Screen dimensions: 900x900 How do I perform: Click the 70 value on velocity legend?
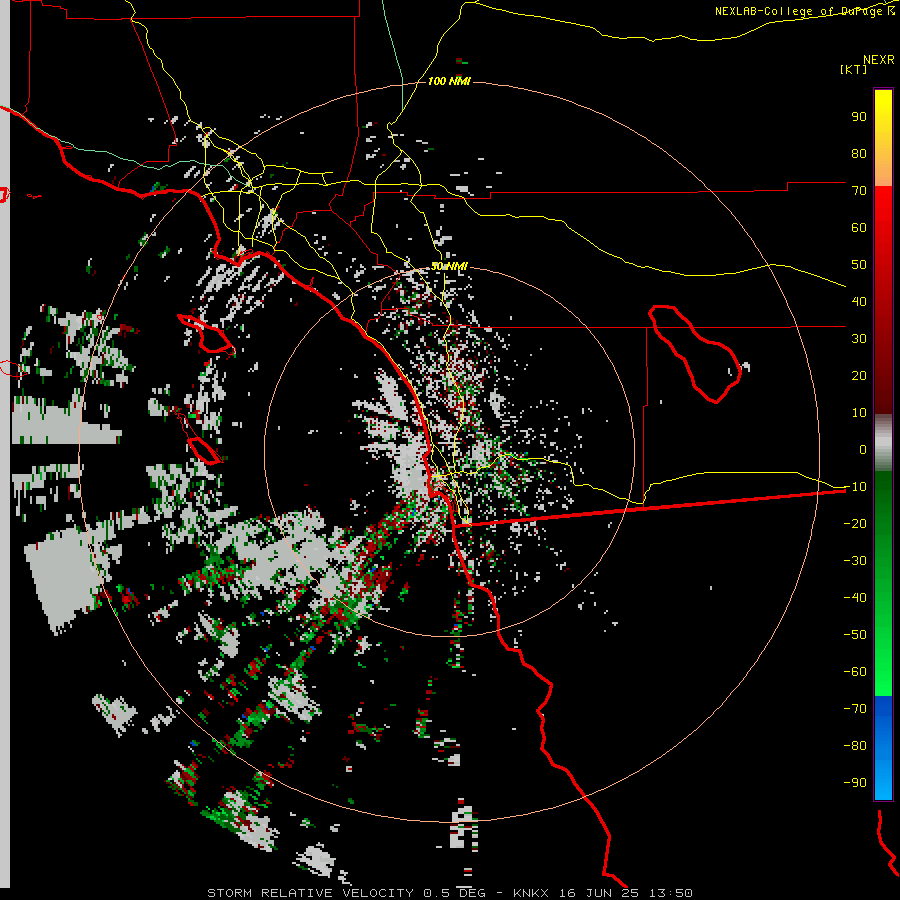859,191
